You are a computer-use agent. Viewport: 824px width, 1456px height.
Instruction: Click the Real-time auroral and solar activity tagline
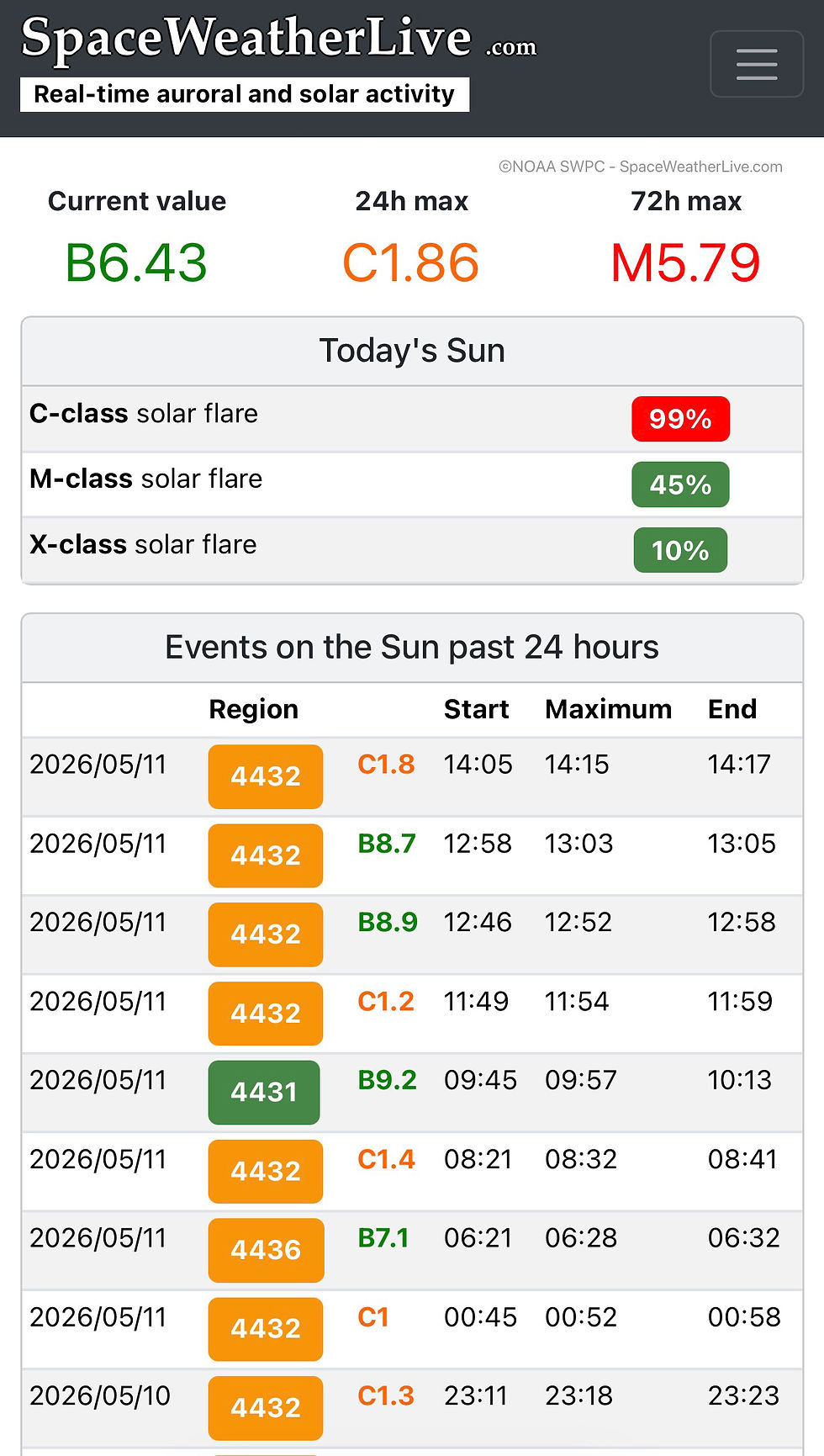tap(244, 93)
